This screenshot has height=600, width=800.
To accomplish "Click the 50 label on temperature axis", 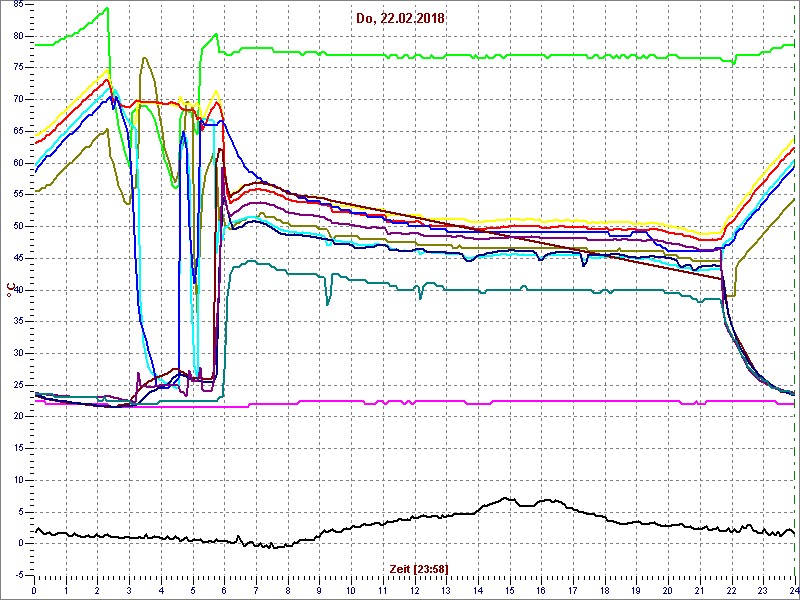I will click(x=18, y=226).
